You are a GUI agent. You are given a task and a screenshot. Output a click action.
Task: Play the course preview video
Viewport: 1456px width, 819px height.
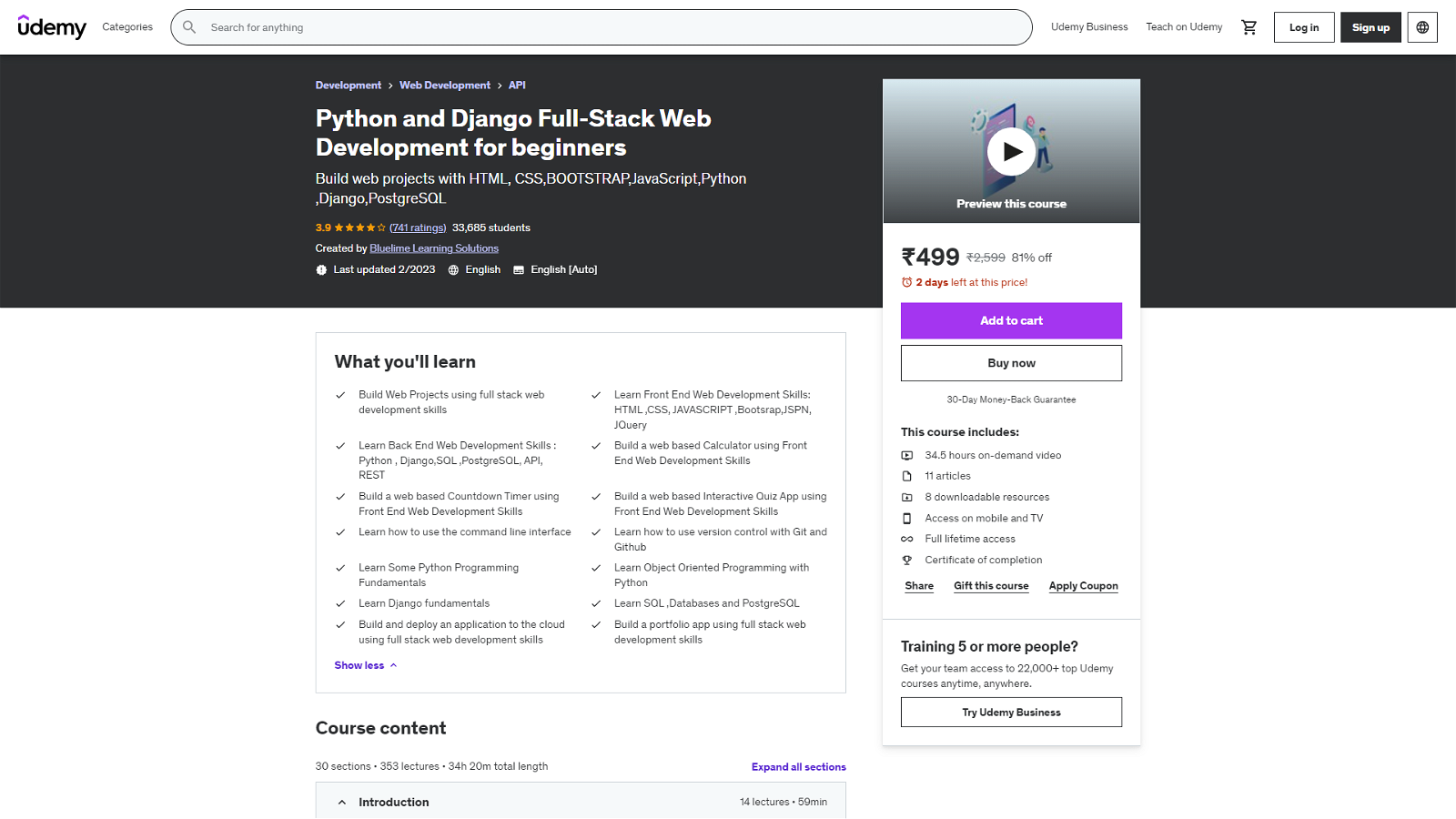1011,152
